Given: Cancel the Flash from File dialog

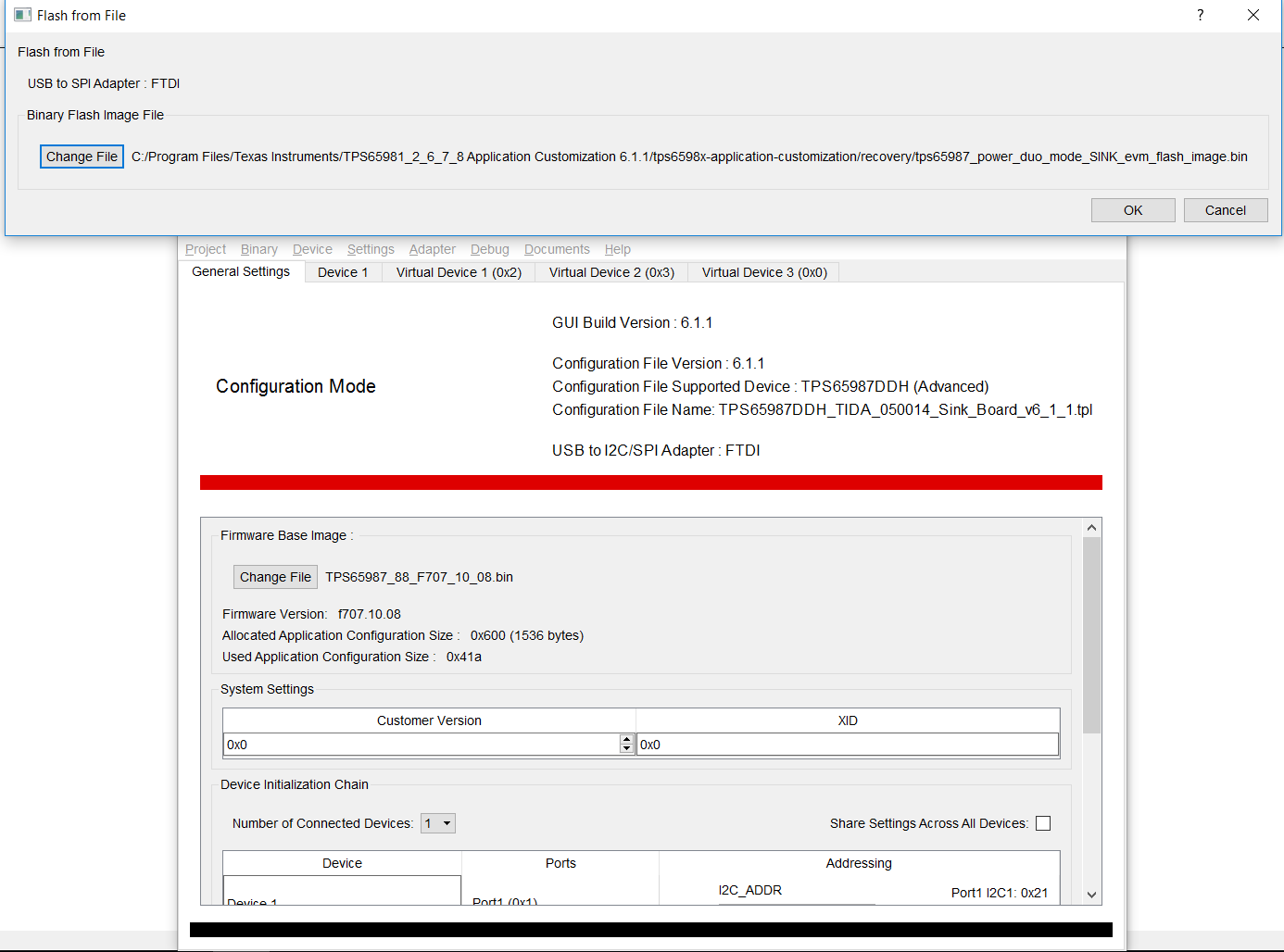Looking at the screenshot, I should 1226,210.
